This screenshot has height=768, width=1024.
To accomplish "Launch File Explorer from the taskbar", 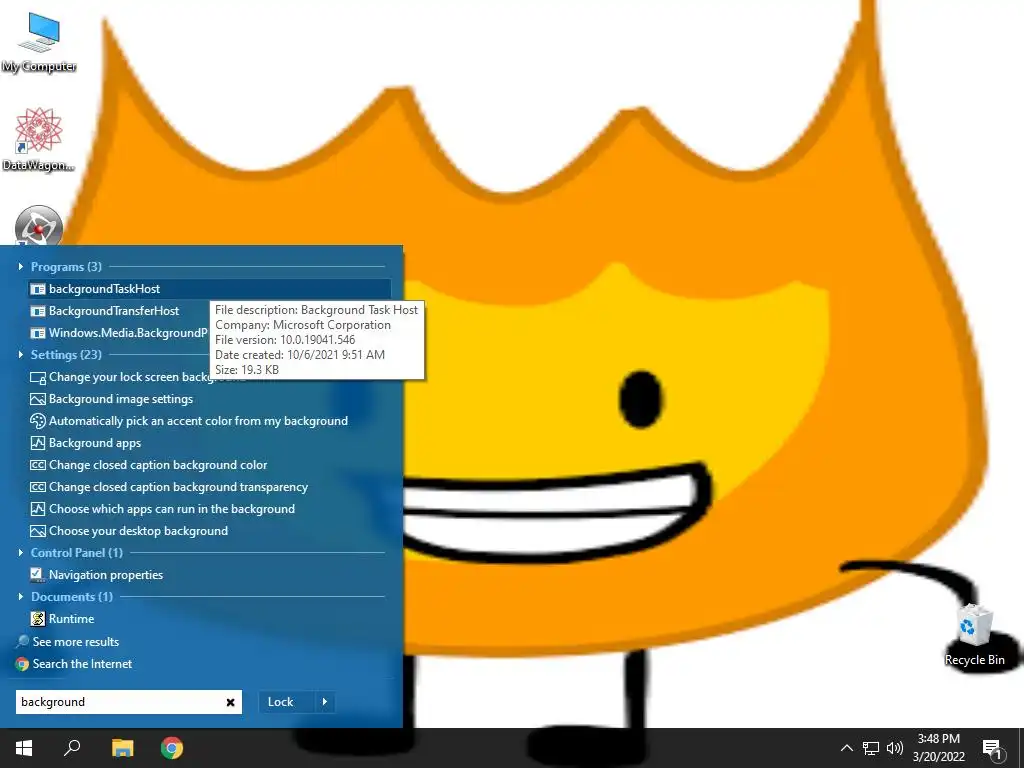I will 122,748.
